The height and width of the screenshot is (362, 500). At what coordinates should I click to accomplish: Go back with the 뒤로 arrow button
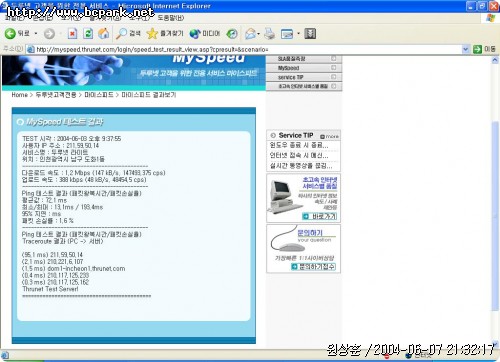tap(17, 33)
